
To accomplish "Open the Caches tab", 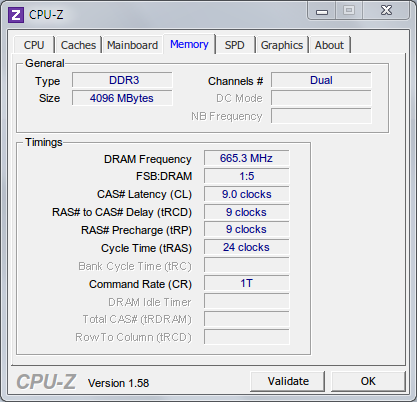I will click(x=78, y=45).
